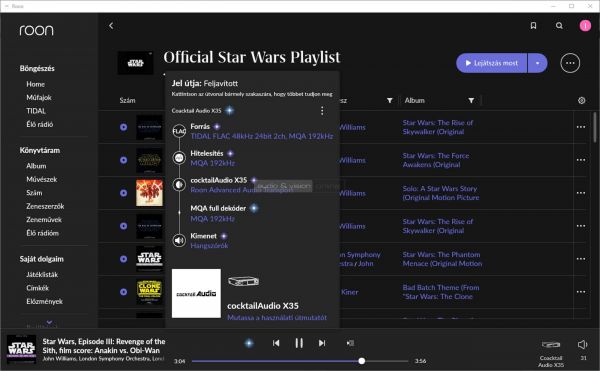The width and height of the screenshot is (600, 371).
Task: Click the cocktail Audio logo image
Action: pos(196,293)
